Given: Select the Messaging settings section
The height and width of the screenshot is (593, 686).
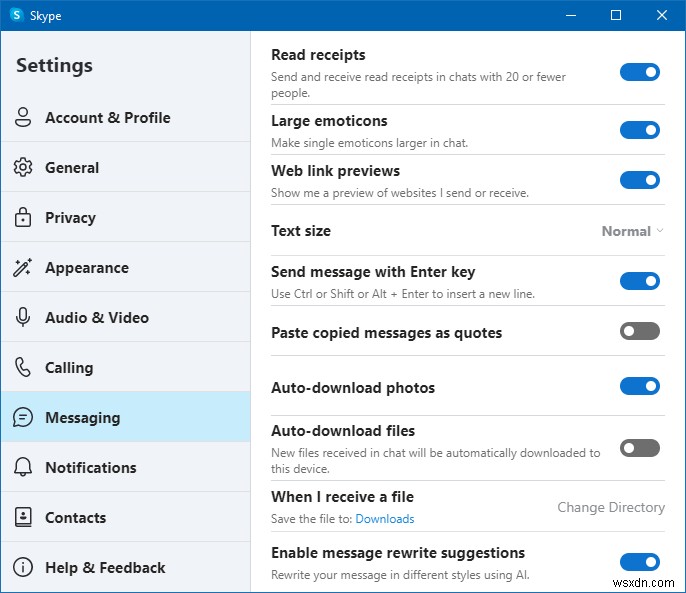Looking at the screenshot, I should tap(126, 417).
